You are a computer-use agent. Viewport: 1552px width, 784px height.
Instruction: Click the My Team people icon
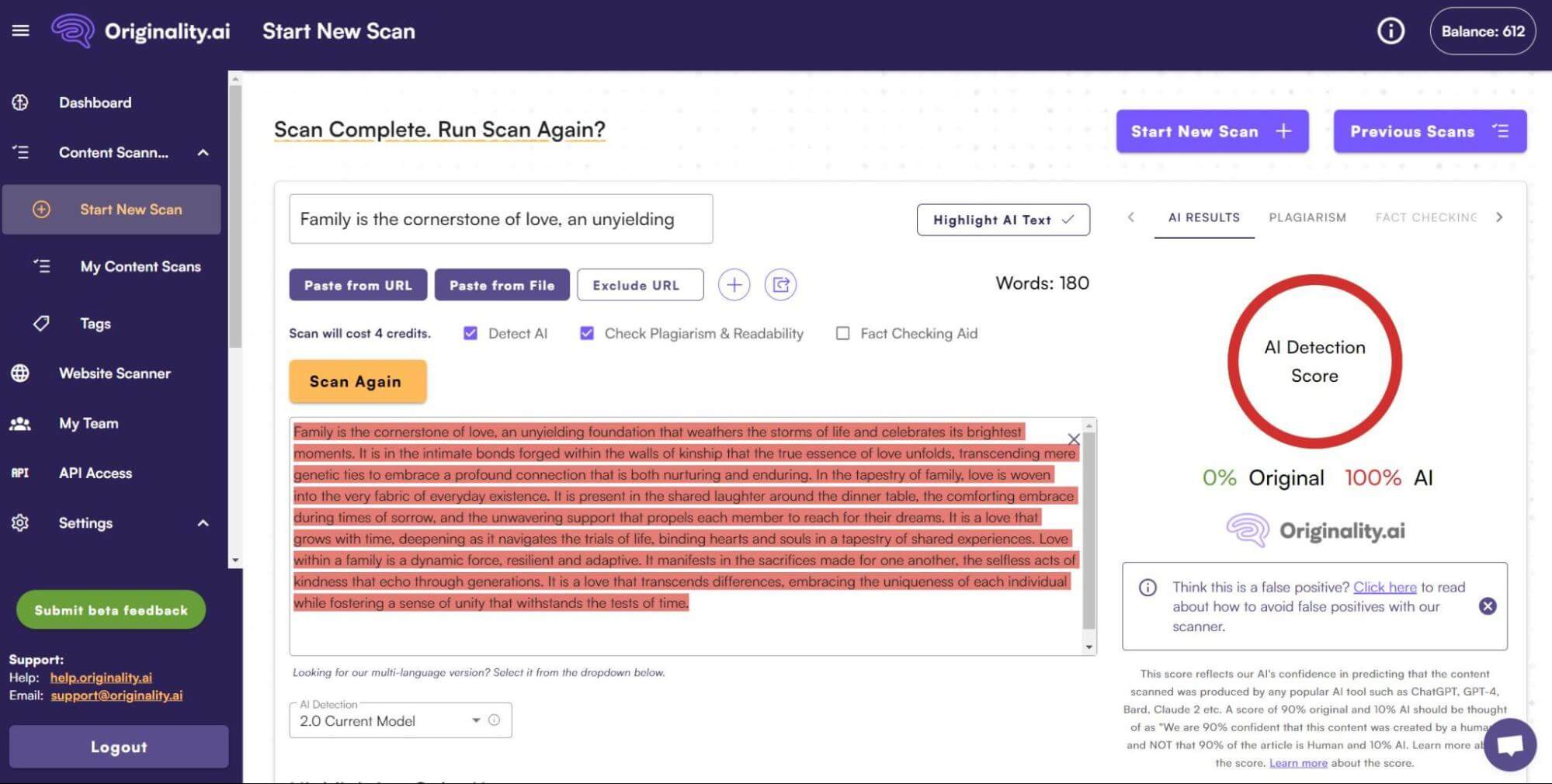tap(20, 423)
